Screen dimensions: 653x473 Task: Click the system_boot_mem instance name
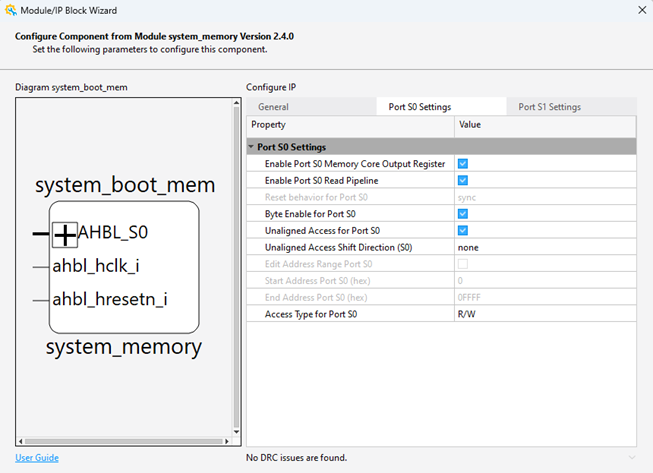(125, 185)
